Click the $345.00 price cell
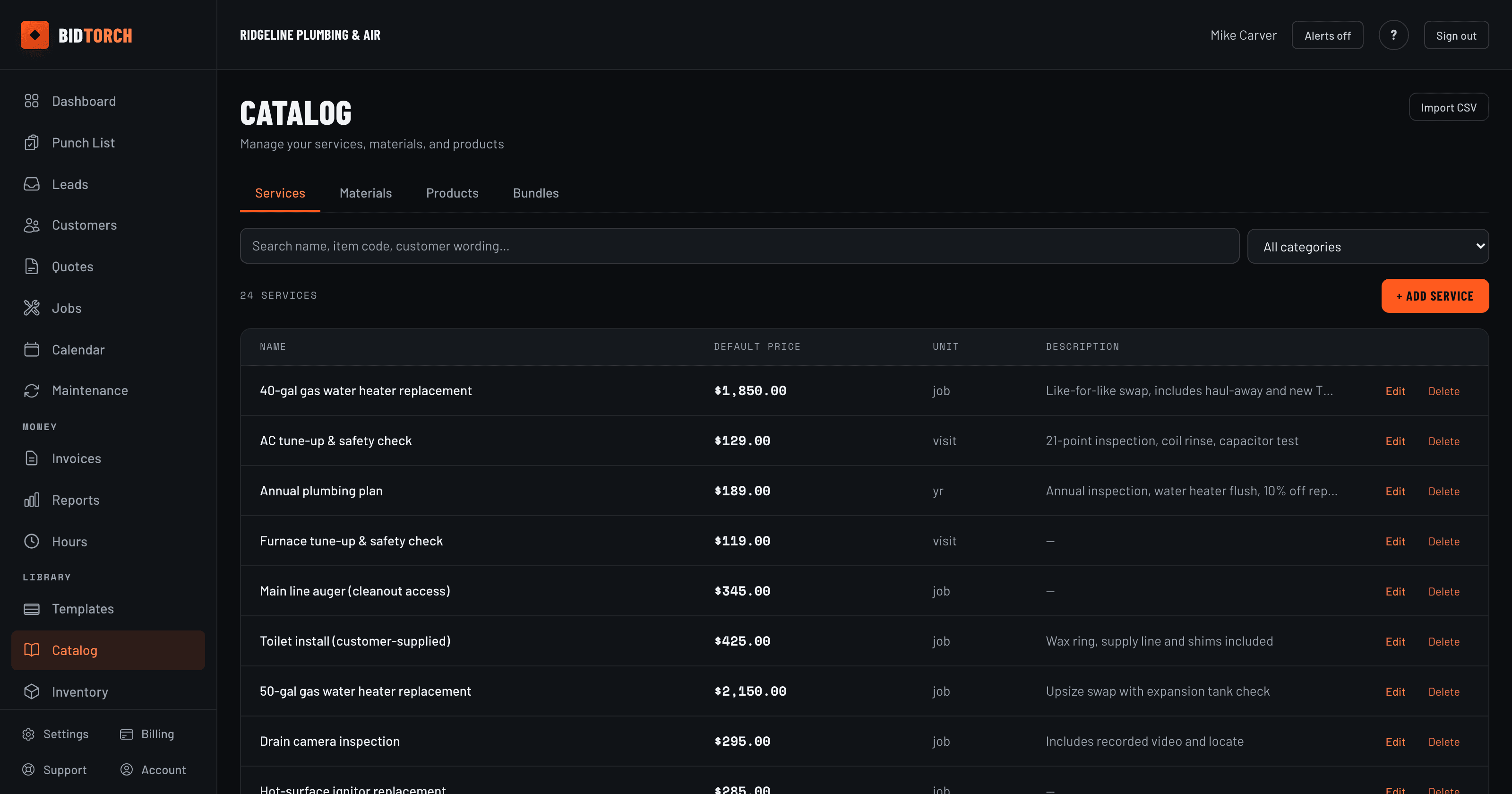This screenshot has width=1512, height=794. (x=742, y=591)
